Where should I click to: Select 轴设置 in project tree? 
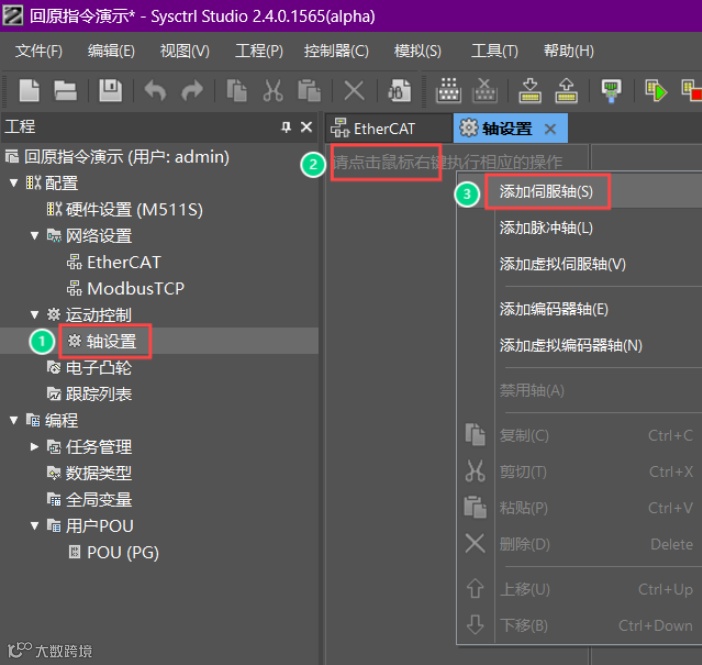click(x=102, y=342)
